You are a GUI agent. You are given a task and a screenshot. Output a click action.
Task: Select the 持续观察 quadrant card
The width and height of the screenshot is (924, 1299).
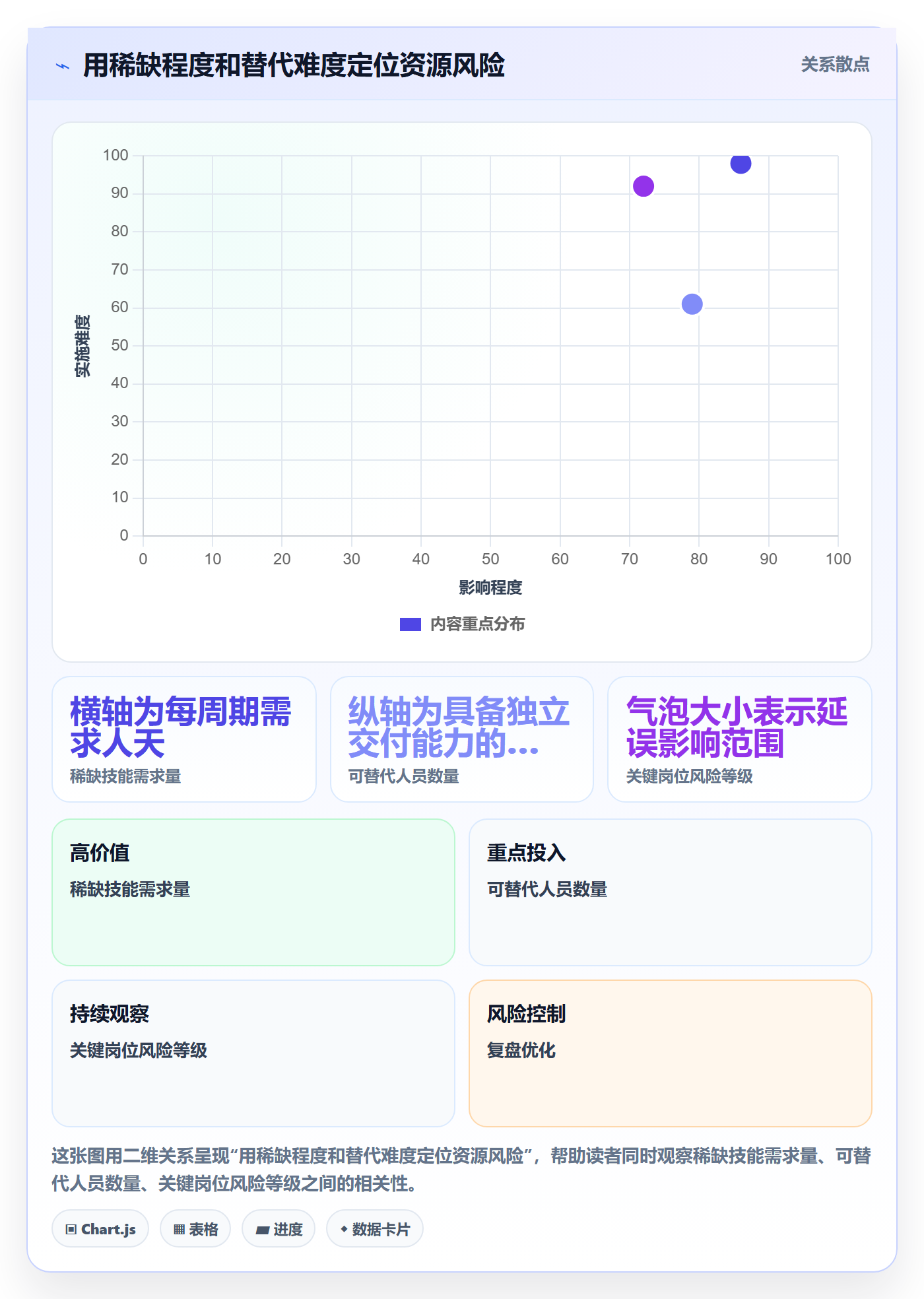point(253,1053)
